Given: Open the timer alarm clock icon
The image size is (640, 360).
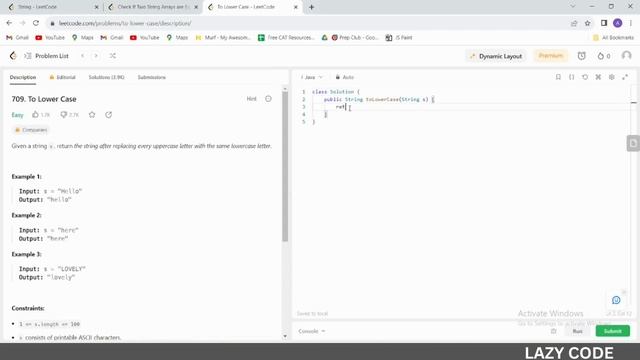Looking at the screenshot, I should (581, 56).
